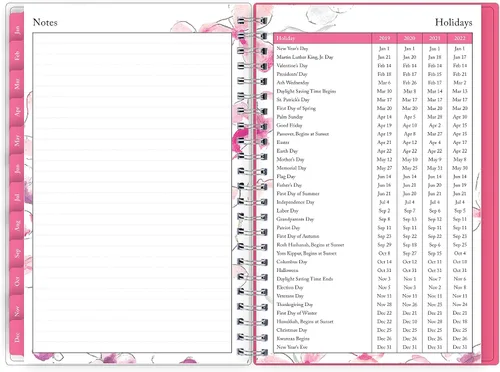Viewport: 500px width, 372px height.
Task: Click Passover, Begins at Sunset label
Action: point(303,134)
